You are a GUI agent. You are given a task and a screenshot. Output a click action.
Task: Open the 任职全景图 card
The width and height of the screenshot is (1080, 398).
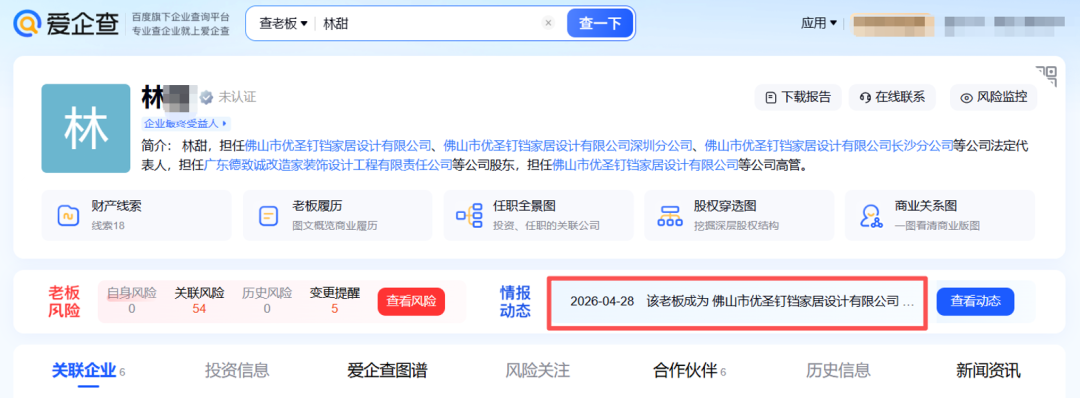pyautogui.click(x=538, y=215)
